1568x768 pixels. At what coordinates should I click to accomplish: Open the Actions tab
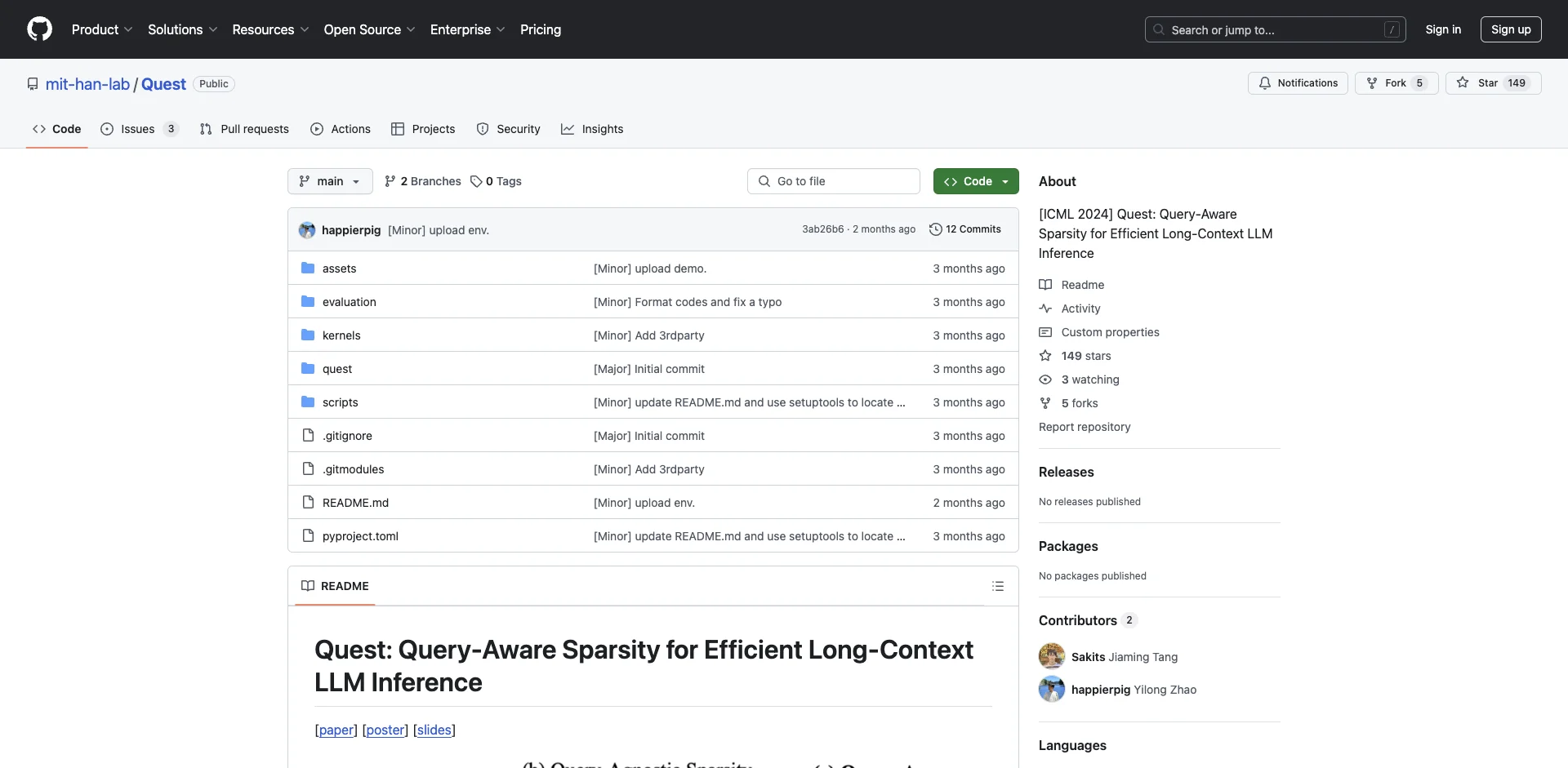(341, 129)
